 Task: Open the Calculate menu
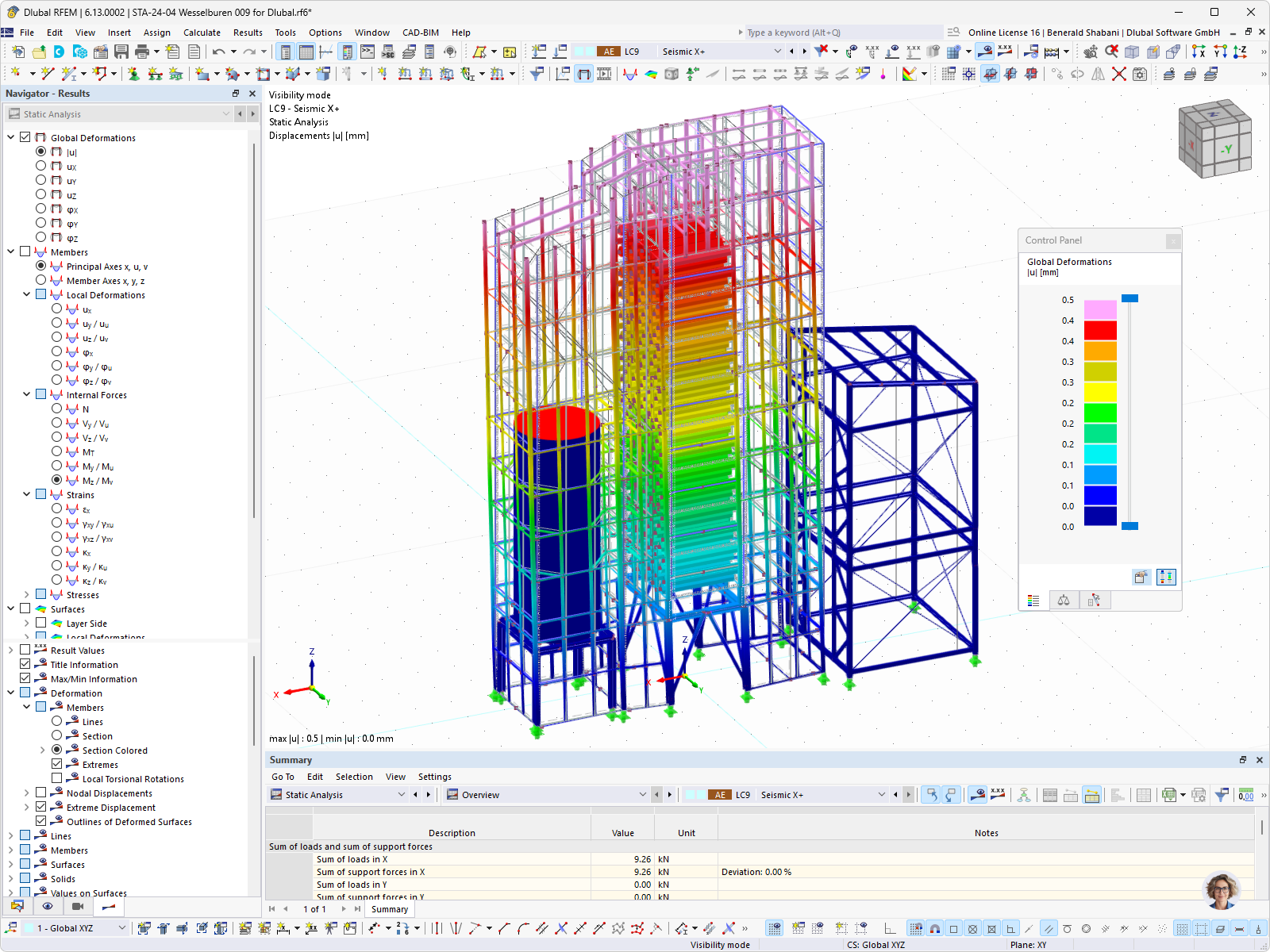pos(202,33)
